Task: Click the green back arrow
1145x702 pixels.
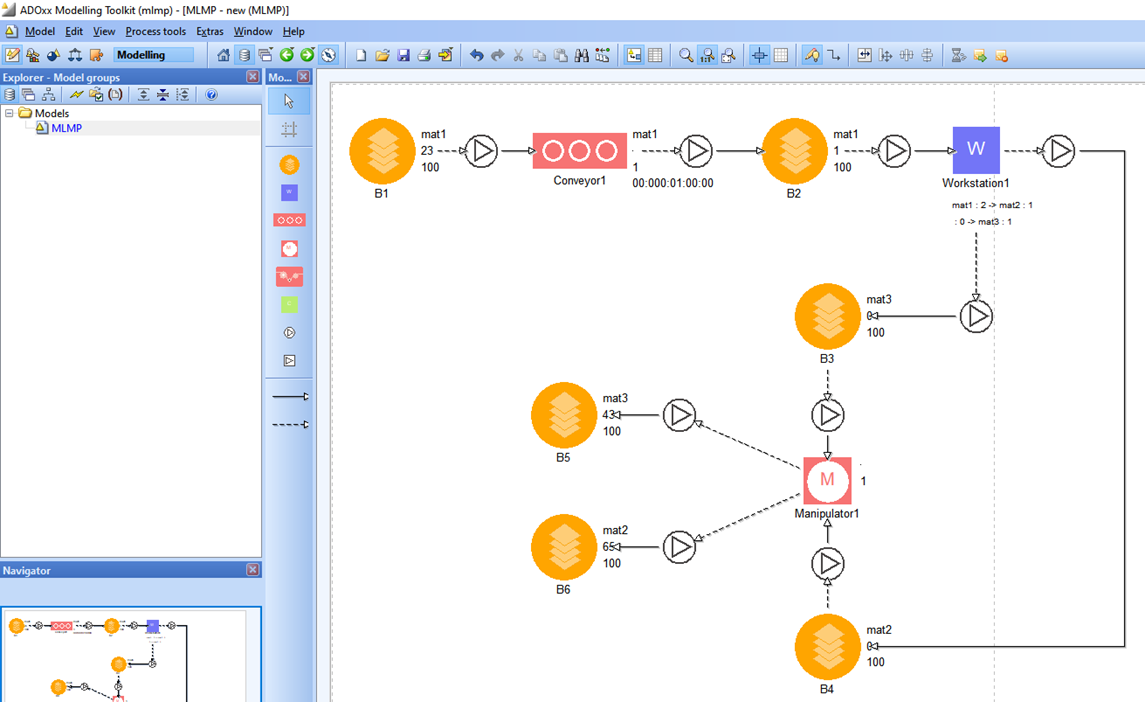Action: click(286, 55)
